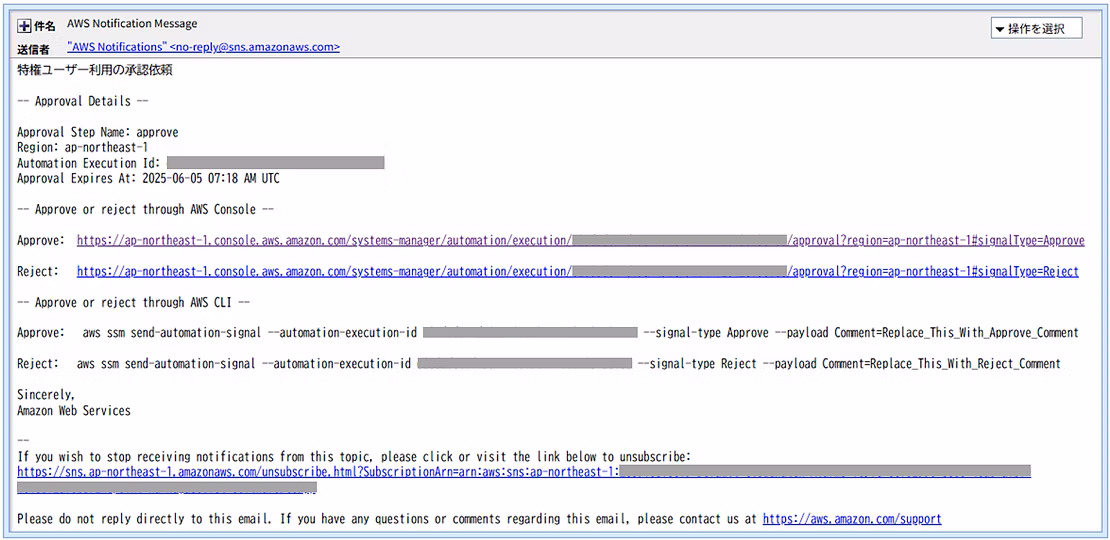
Task: Click the Approve aws ssm send-automation-signal command
Action: coord(580,333)
